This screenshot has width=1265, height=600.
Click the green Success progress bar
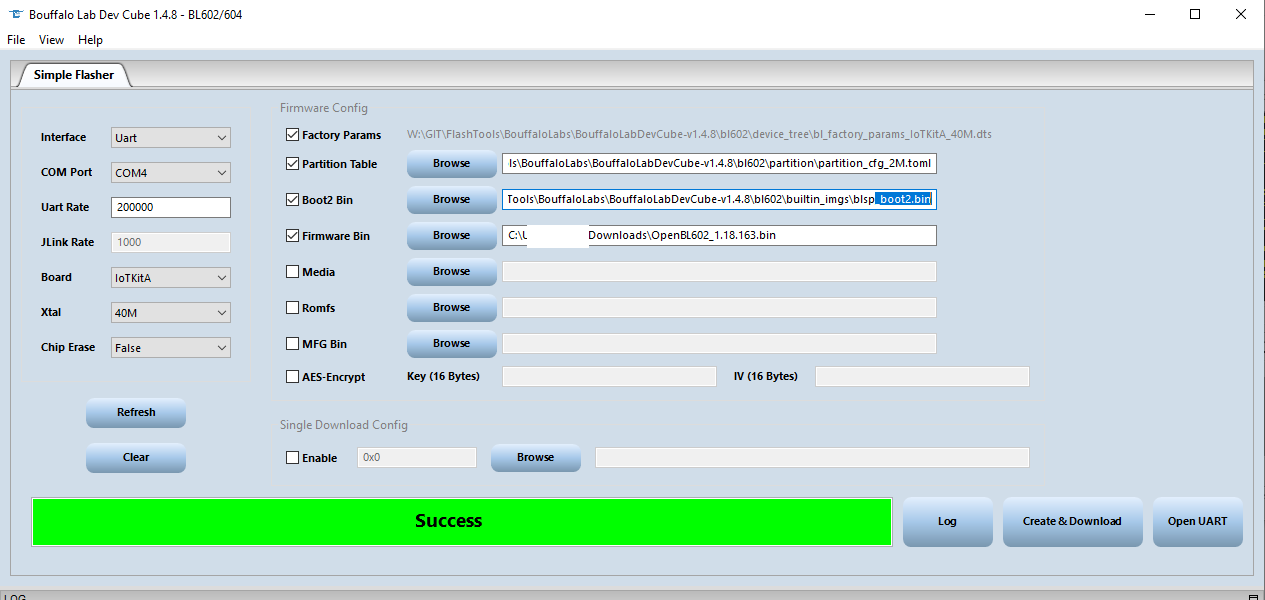(462, 521)
